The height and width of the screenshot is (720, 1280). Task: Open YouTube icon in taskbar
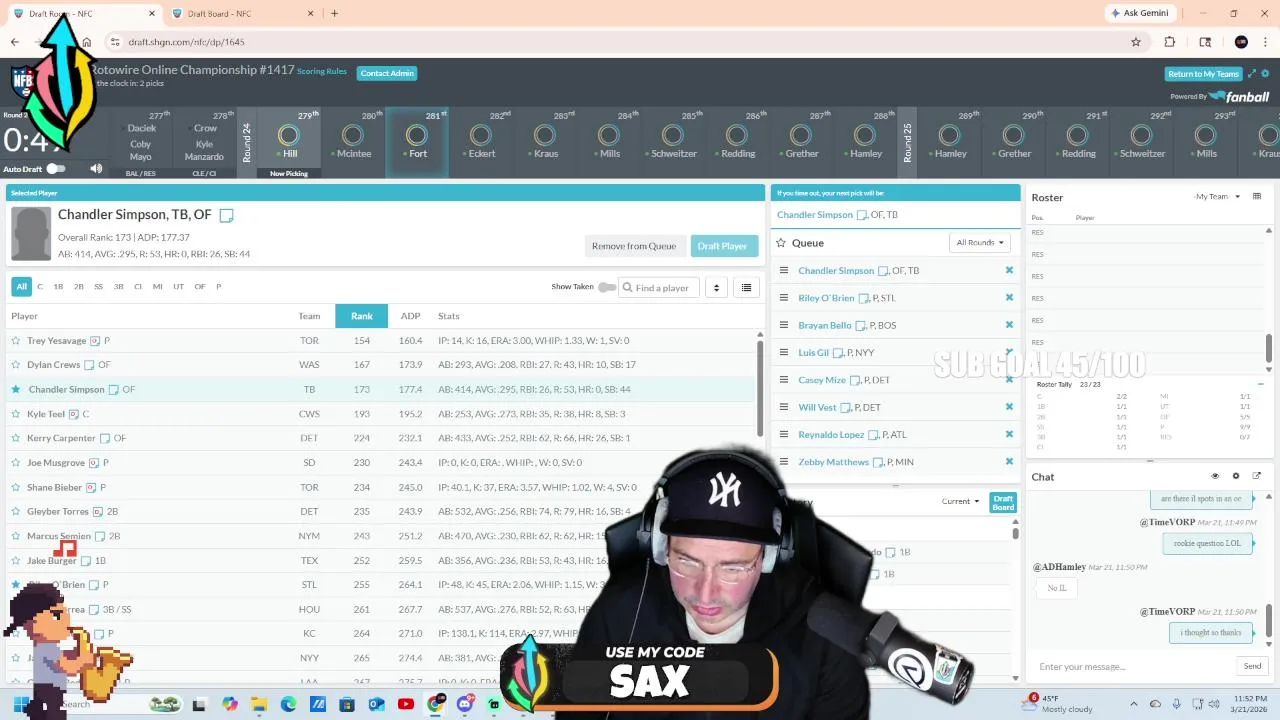(x=405, y=705)
